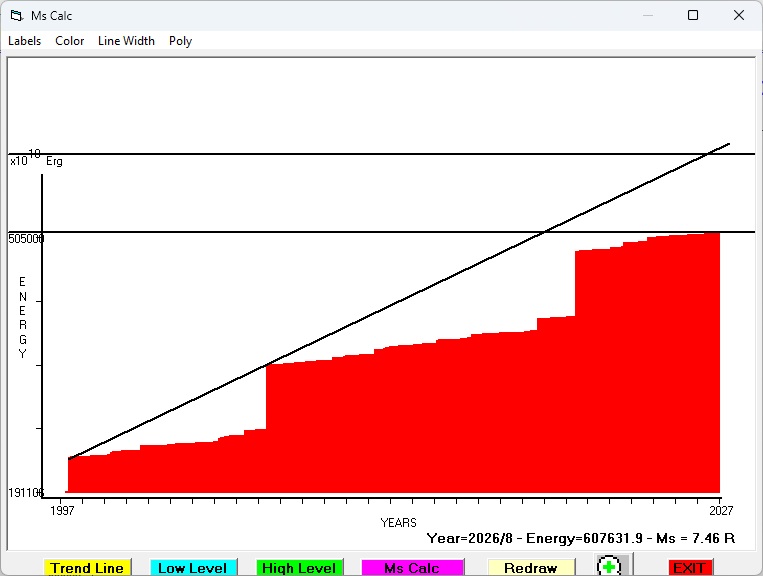Open the Line Width menu
The height and width of the screenshot is (576, 763).
point(126,41)
